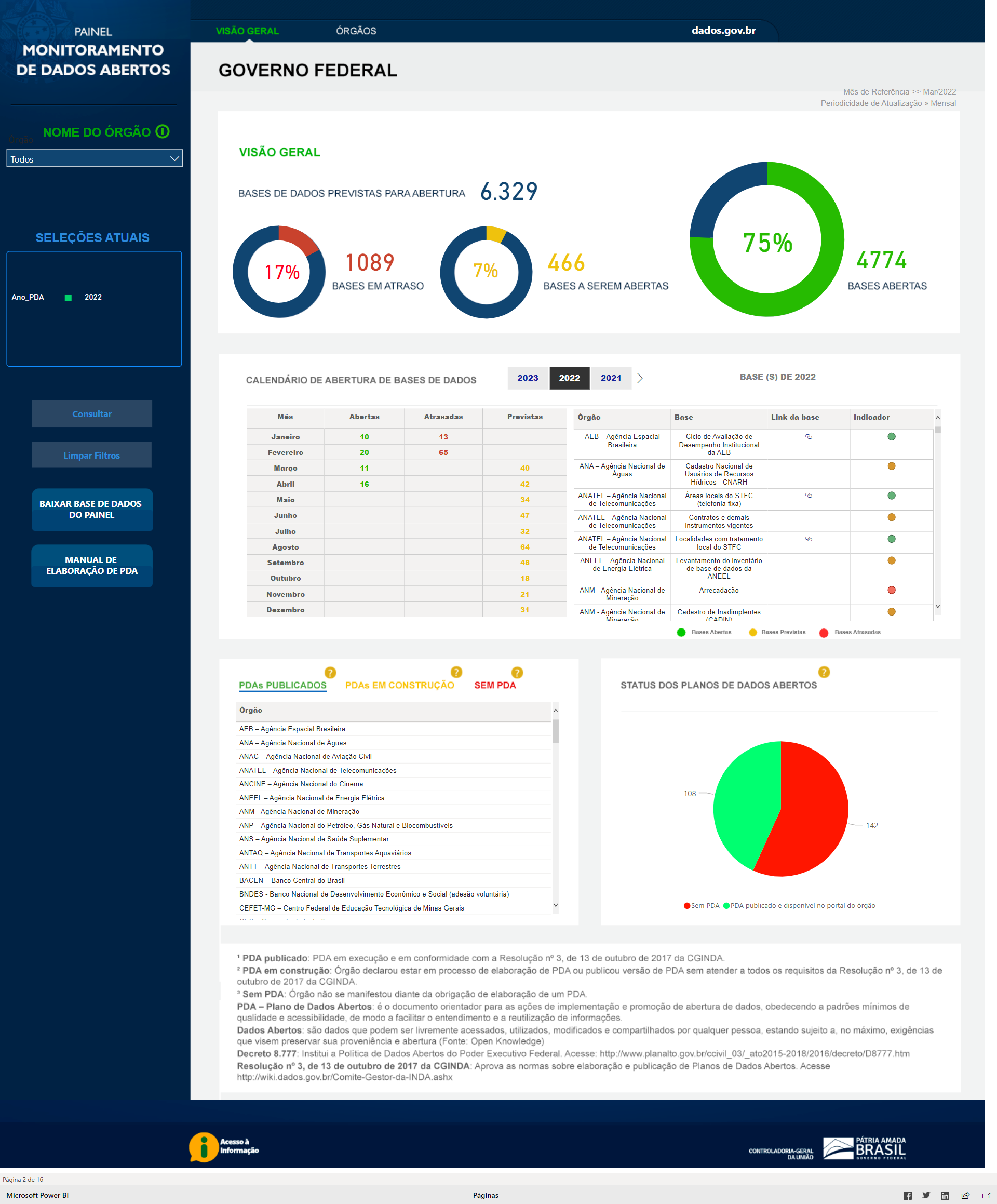Share report on Facebook
997x1204 pixels.
click(x=907, y=1195)
